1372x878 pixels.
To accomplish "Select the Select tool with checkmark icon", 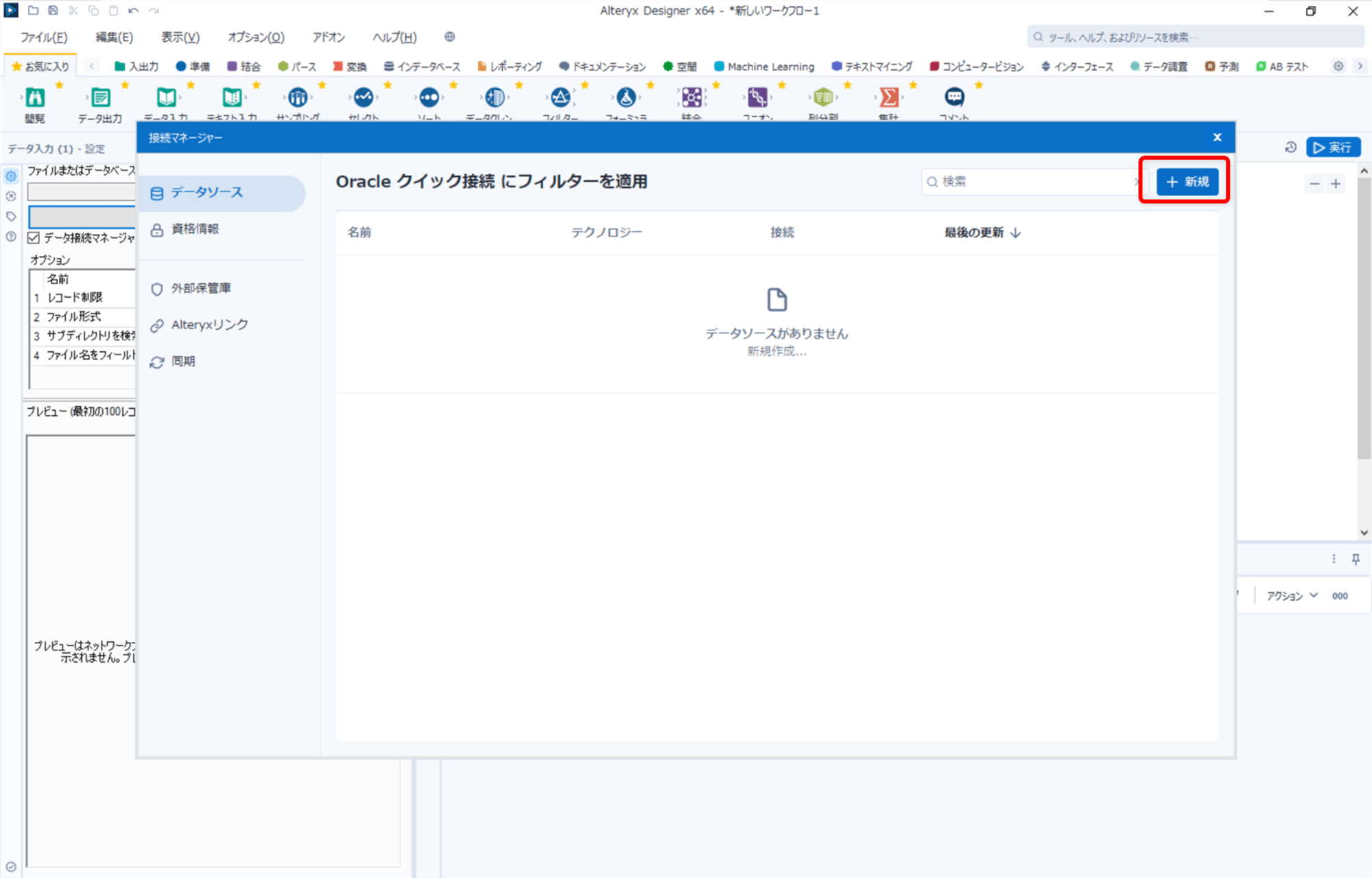I will coord(364,97).
